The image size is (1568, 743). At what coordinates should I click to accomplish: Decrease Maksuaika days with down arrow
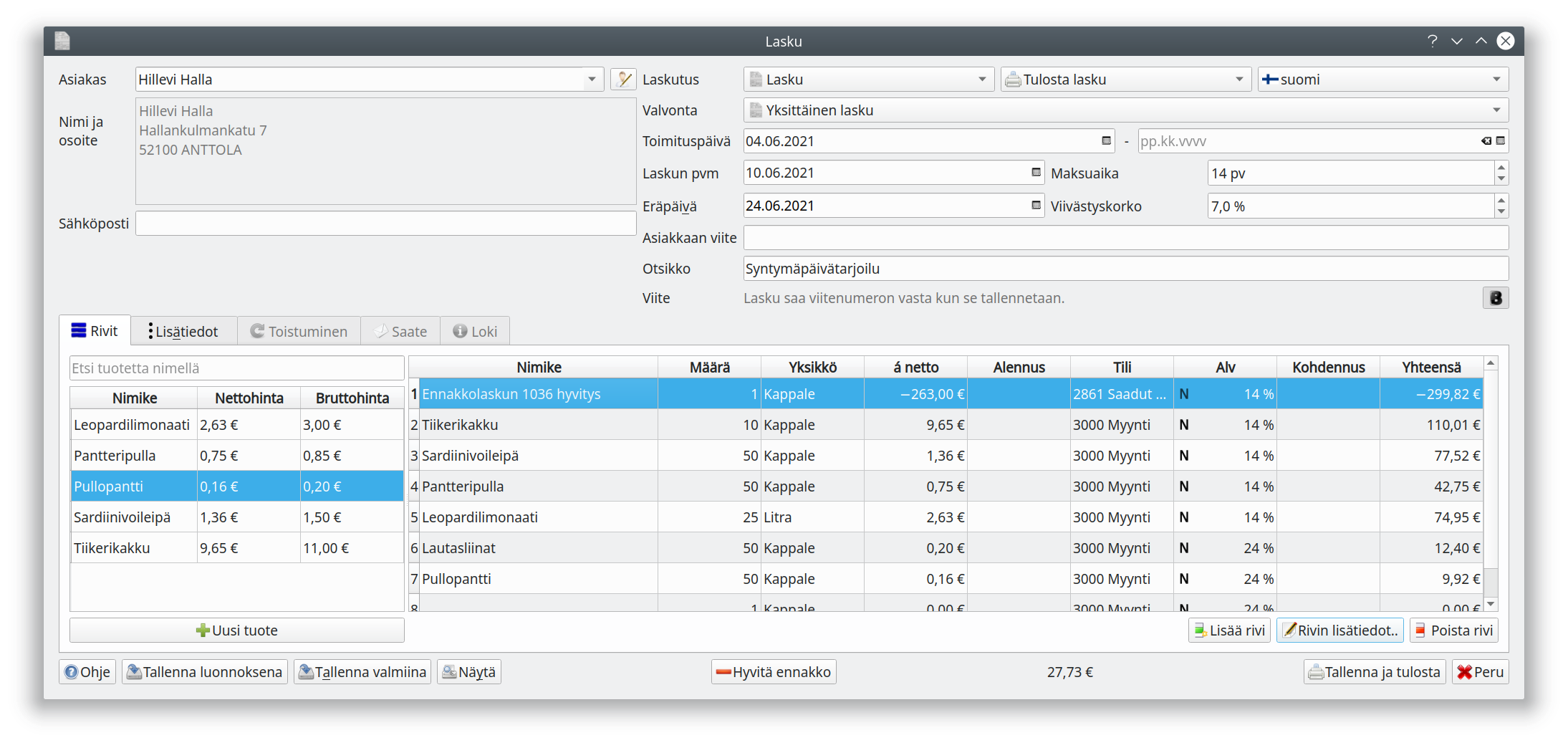coord(1501,179)
